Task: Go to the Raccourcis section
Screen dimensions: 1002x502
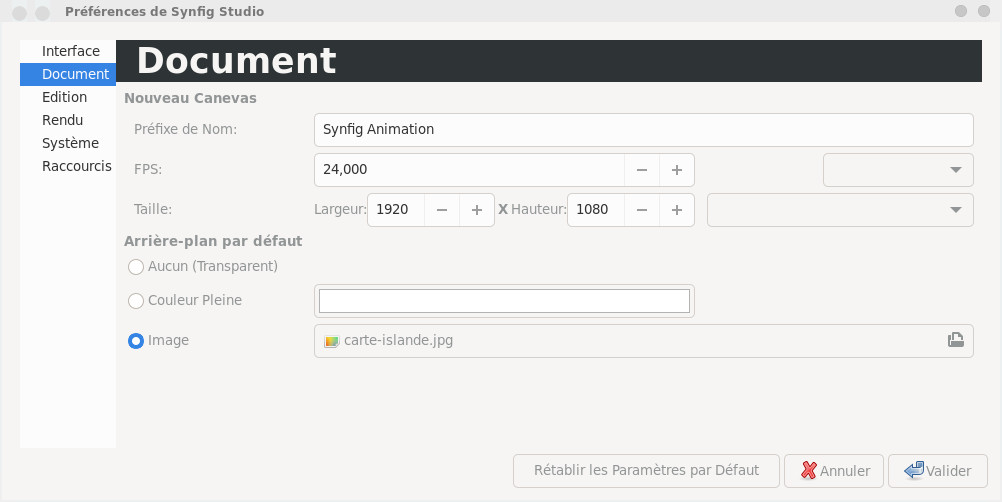Action: pyautogui.click(x=76, y=166)
